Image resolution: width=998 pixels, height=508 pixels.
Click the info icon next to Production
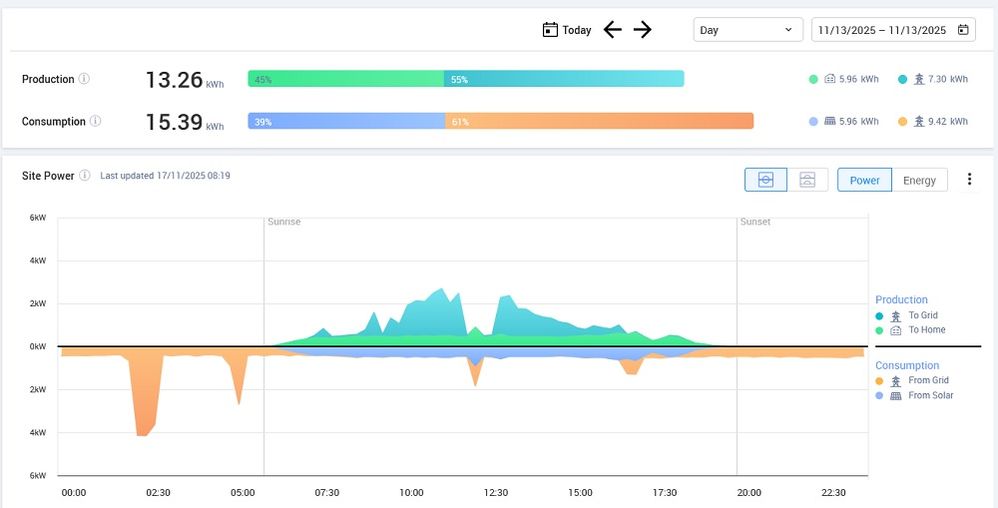point(84,79)
